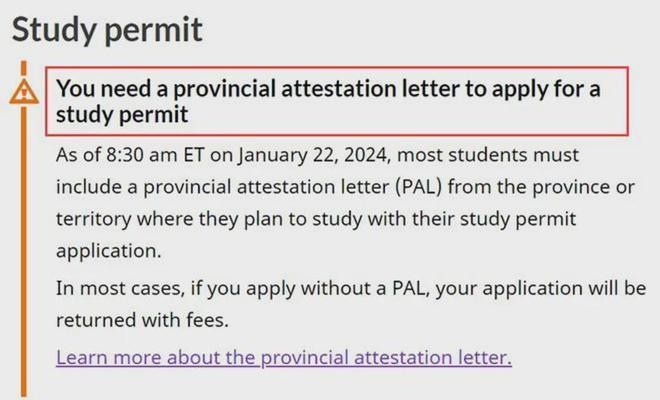Open the 'Learn more about the provincial attestation letter' link
The height and width of the screenshot is (400, 660).
pos(284,357)
